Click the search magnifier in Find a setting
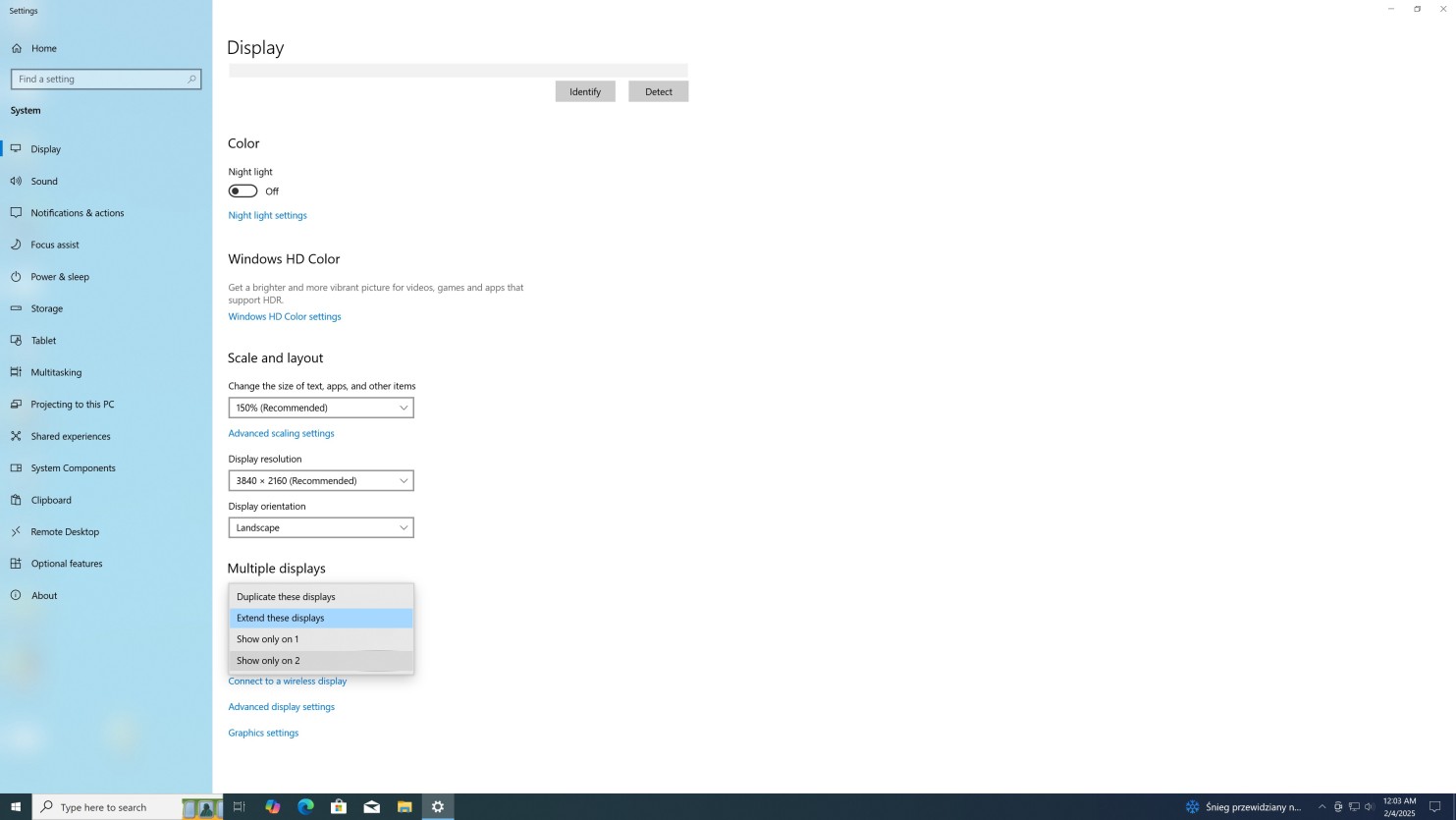1456x820 pixels. [191, 80]
